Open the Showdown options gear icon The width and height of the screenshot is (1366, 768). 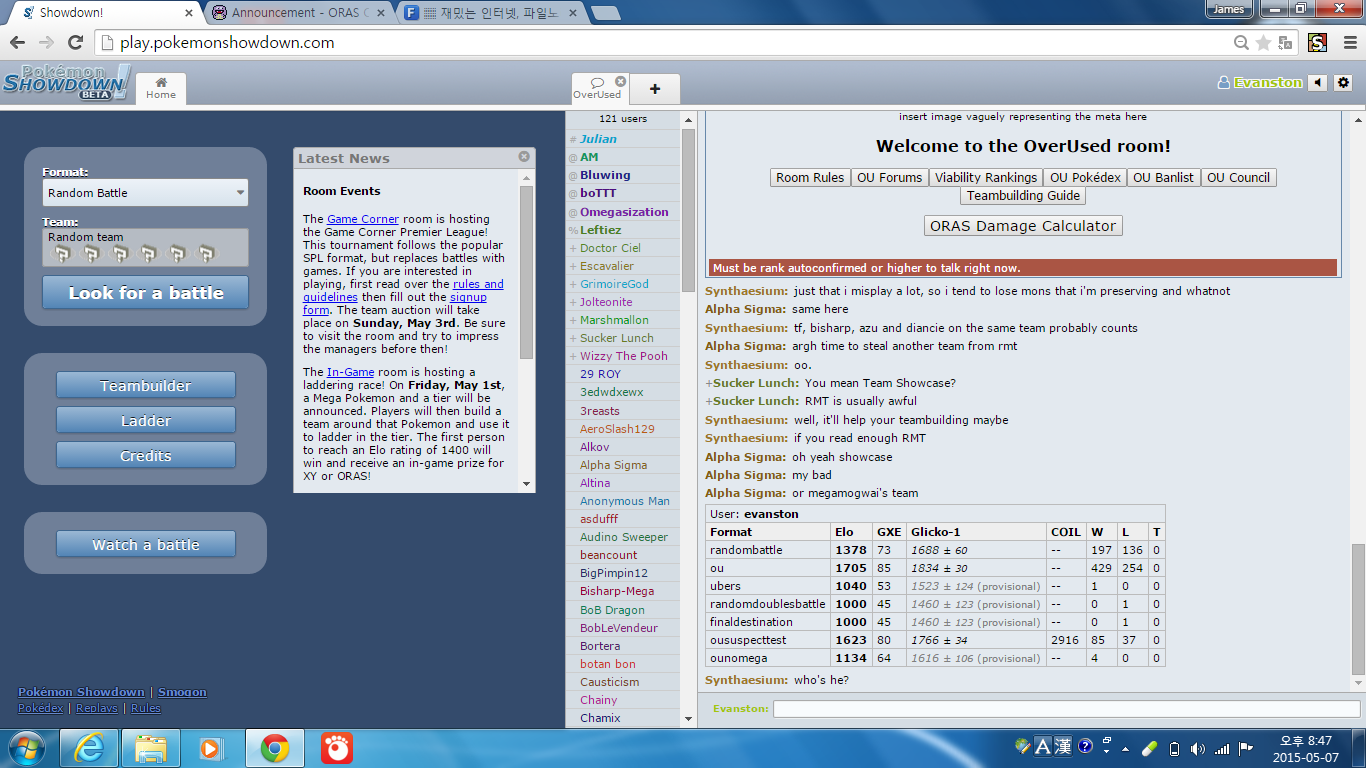(x=1343, y=83)
